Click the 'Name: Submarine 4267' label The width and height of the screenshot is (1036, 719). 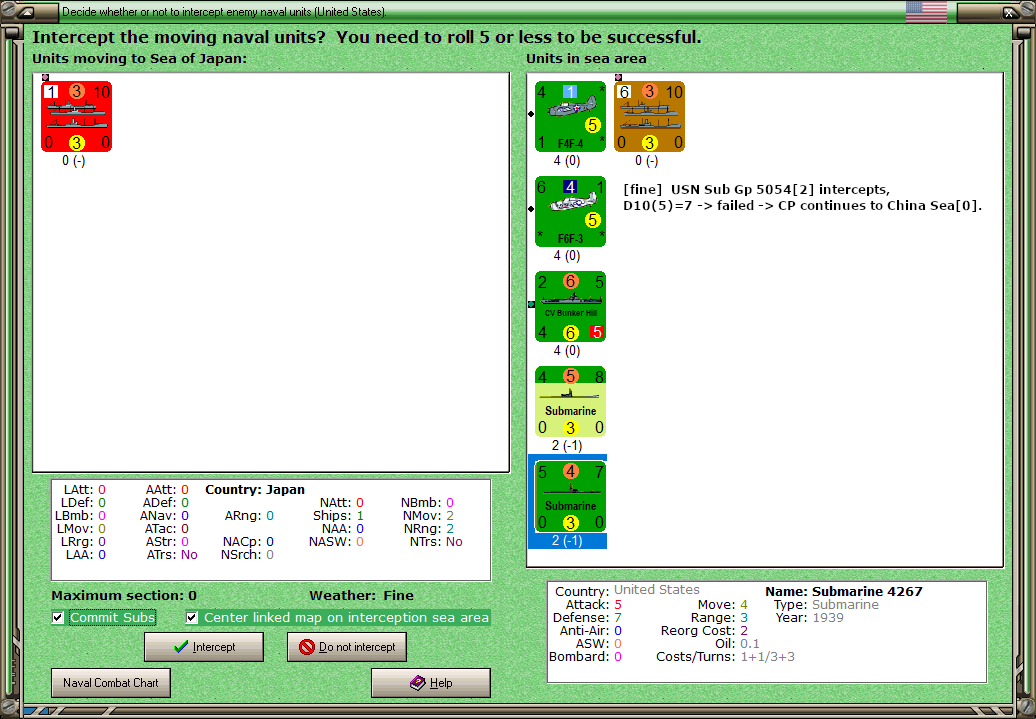844,591
